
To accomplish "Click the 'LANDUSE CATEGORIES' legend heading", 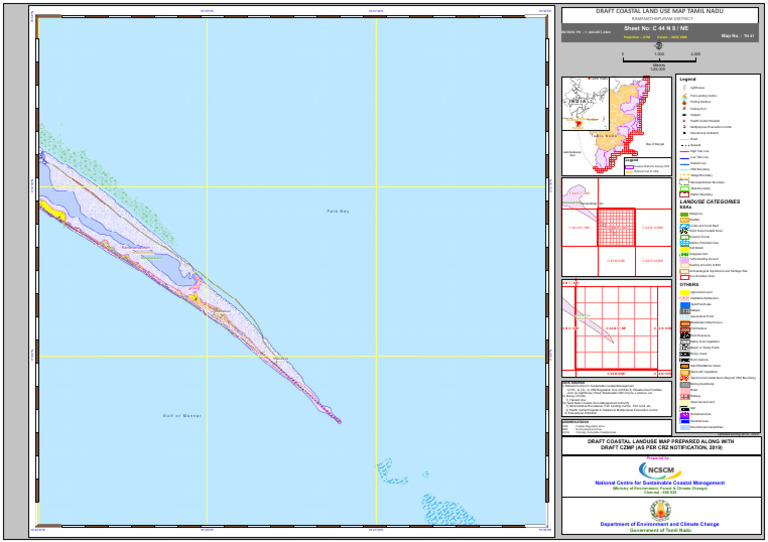I will point(710,202).
